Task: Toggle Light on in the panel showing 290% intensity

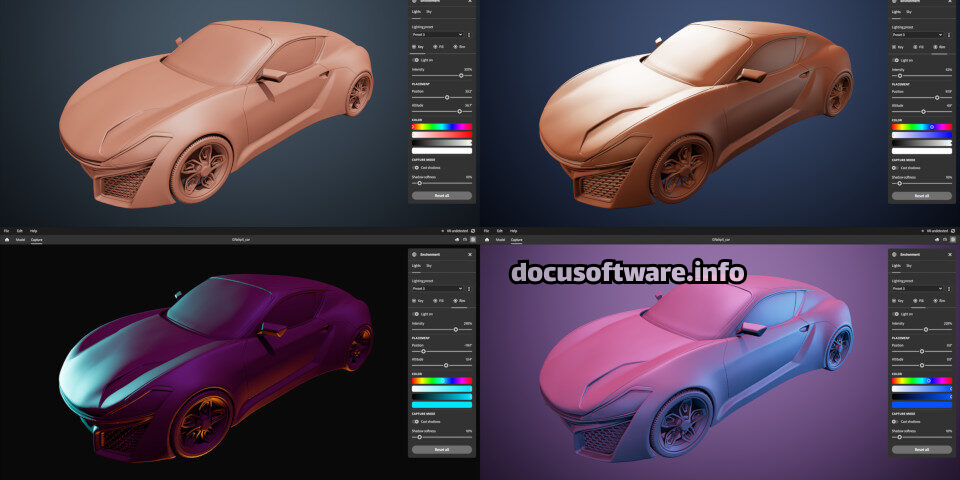Action: 416,314
